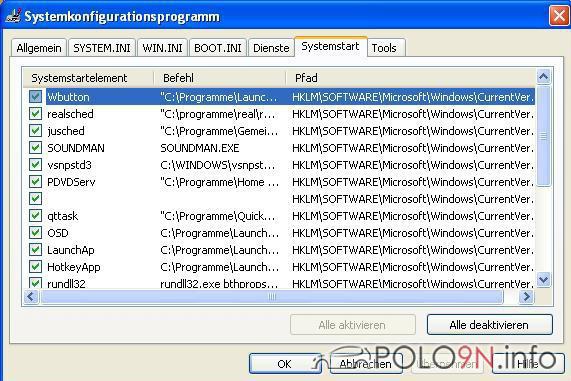
Task: Disable the jusched startup entry
Action: tap(35, 131)
